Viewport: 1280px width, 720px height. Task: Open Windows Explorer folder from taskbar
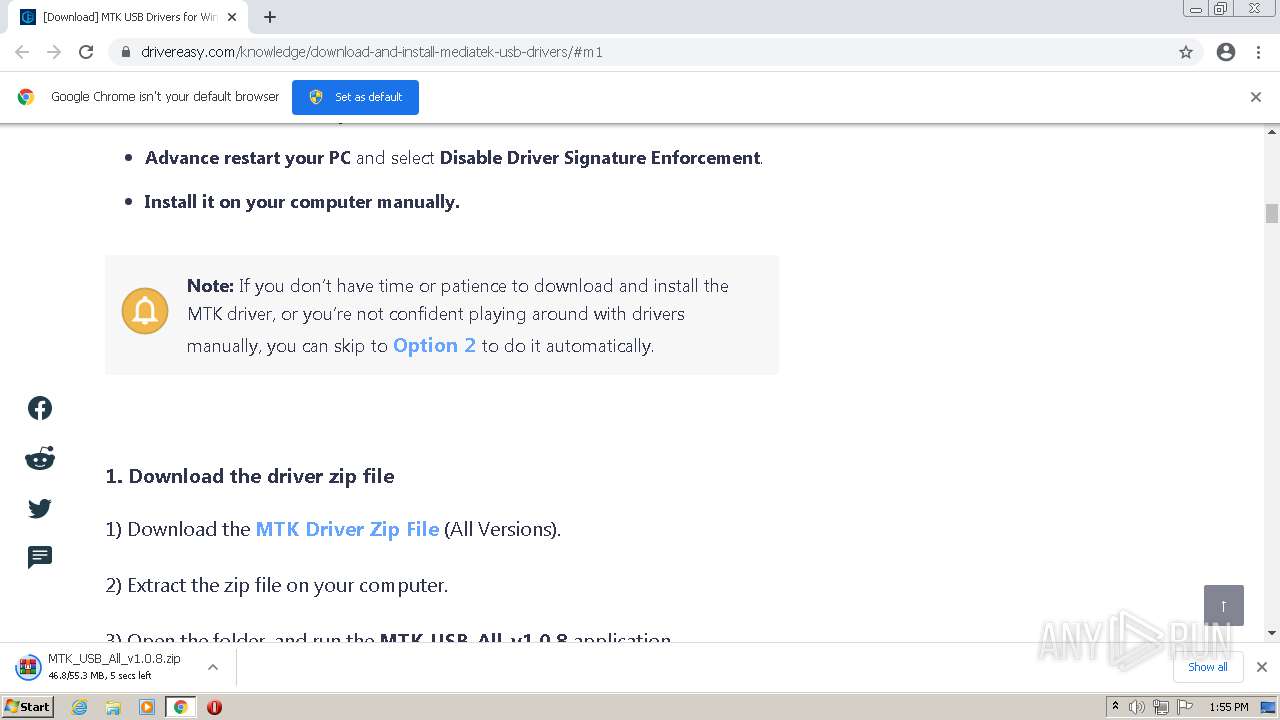(113, 707)
